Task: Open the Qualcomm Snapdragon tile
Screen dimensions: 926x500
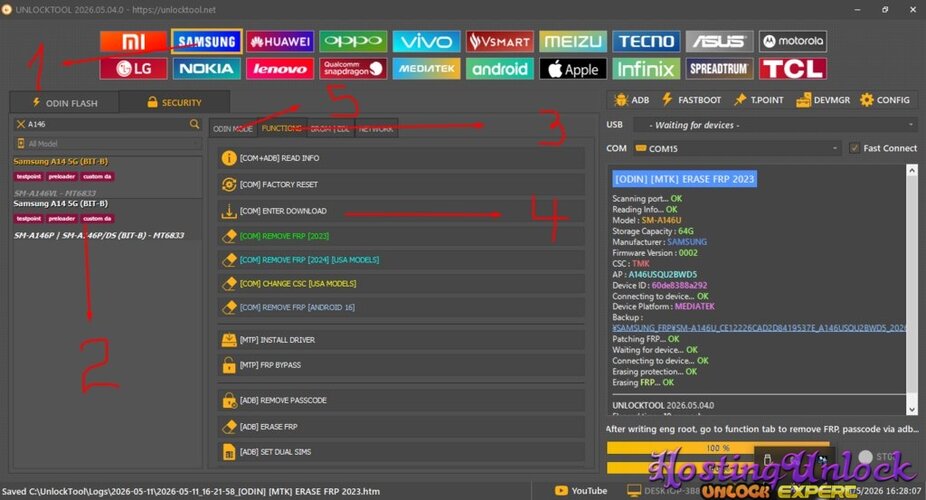Action: pos(353,68)
